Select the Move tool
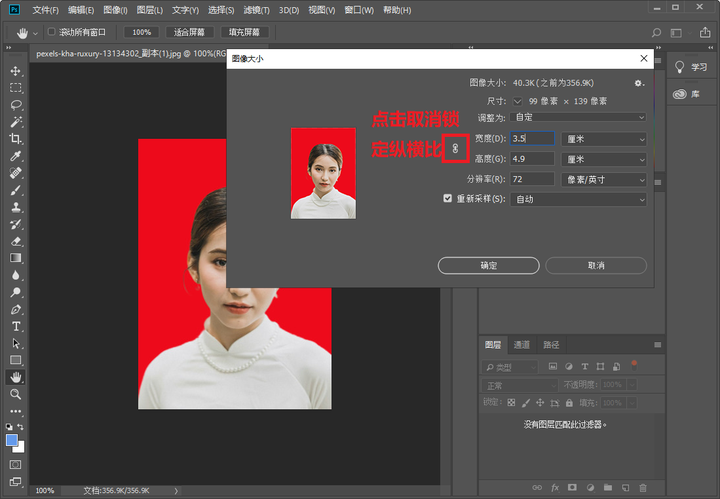Image resolution: width=720 pixels, height=499 pixels. 16,71
